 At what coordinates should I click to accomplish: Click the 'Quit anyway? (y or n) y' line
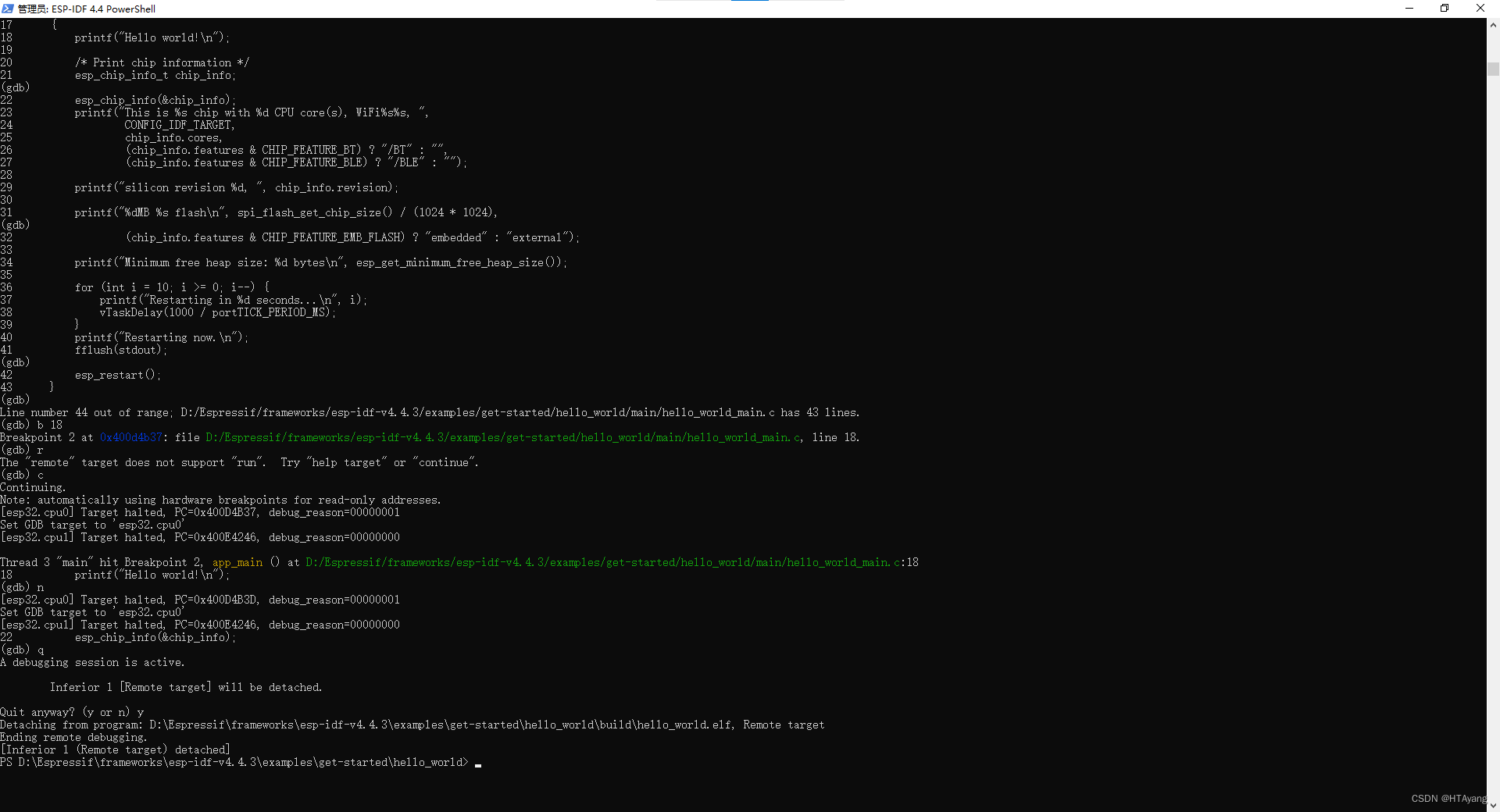(x=72, y=712)
